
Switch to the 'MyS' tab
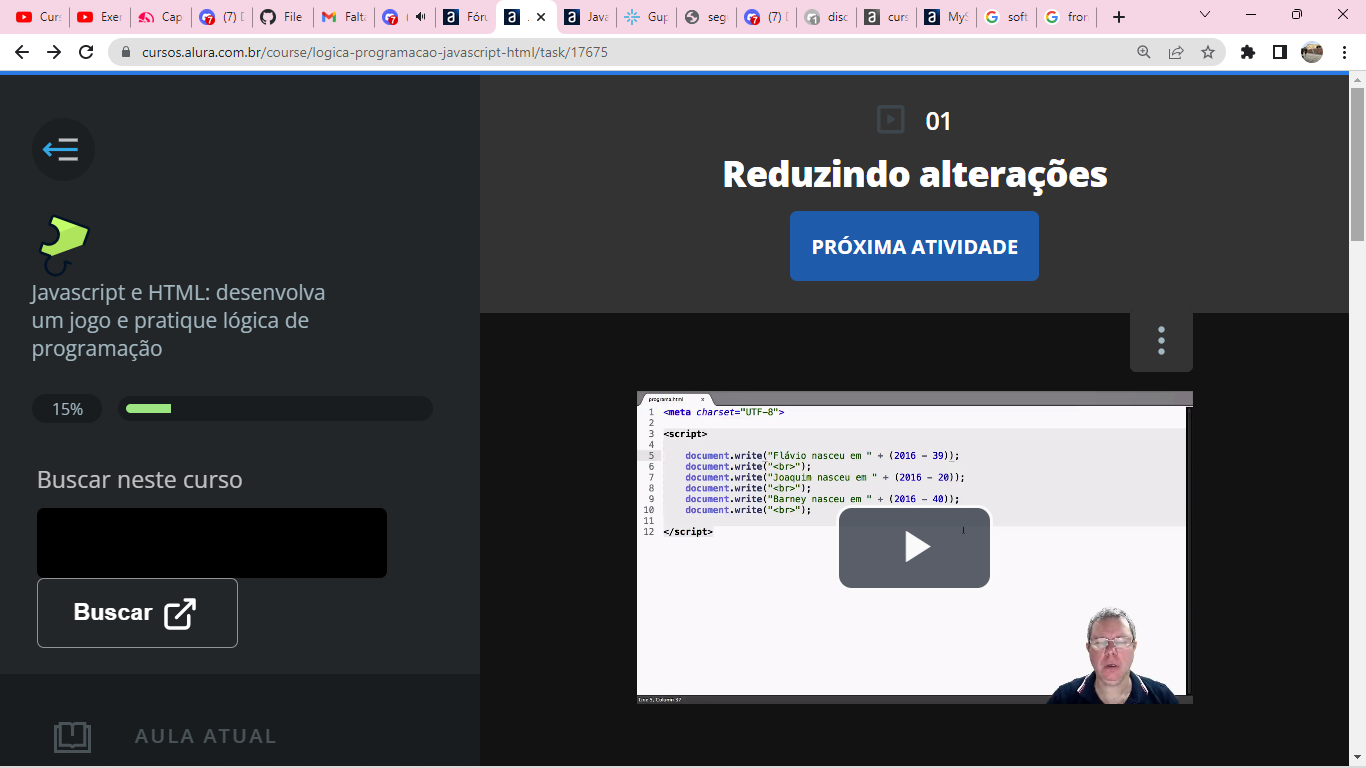[x=947, y=17]
